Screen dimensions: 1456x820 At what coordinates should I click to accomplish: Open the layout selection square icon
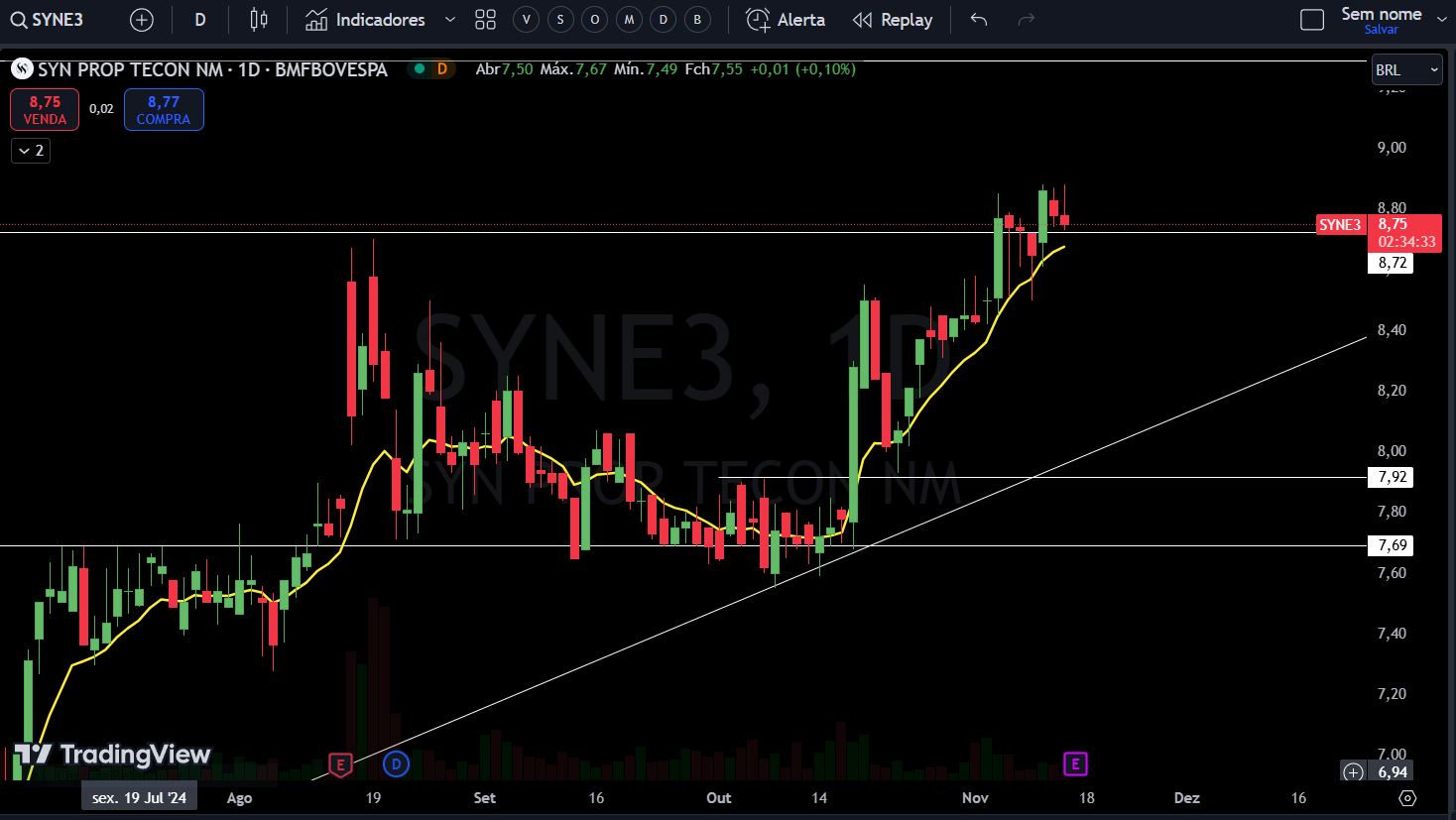(x=1312, y=20)
